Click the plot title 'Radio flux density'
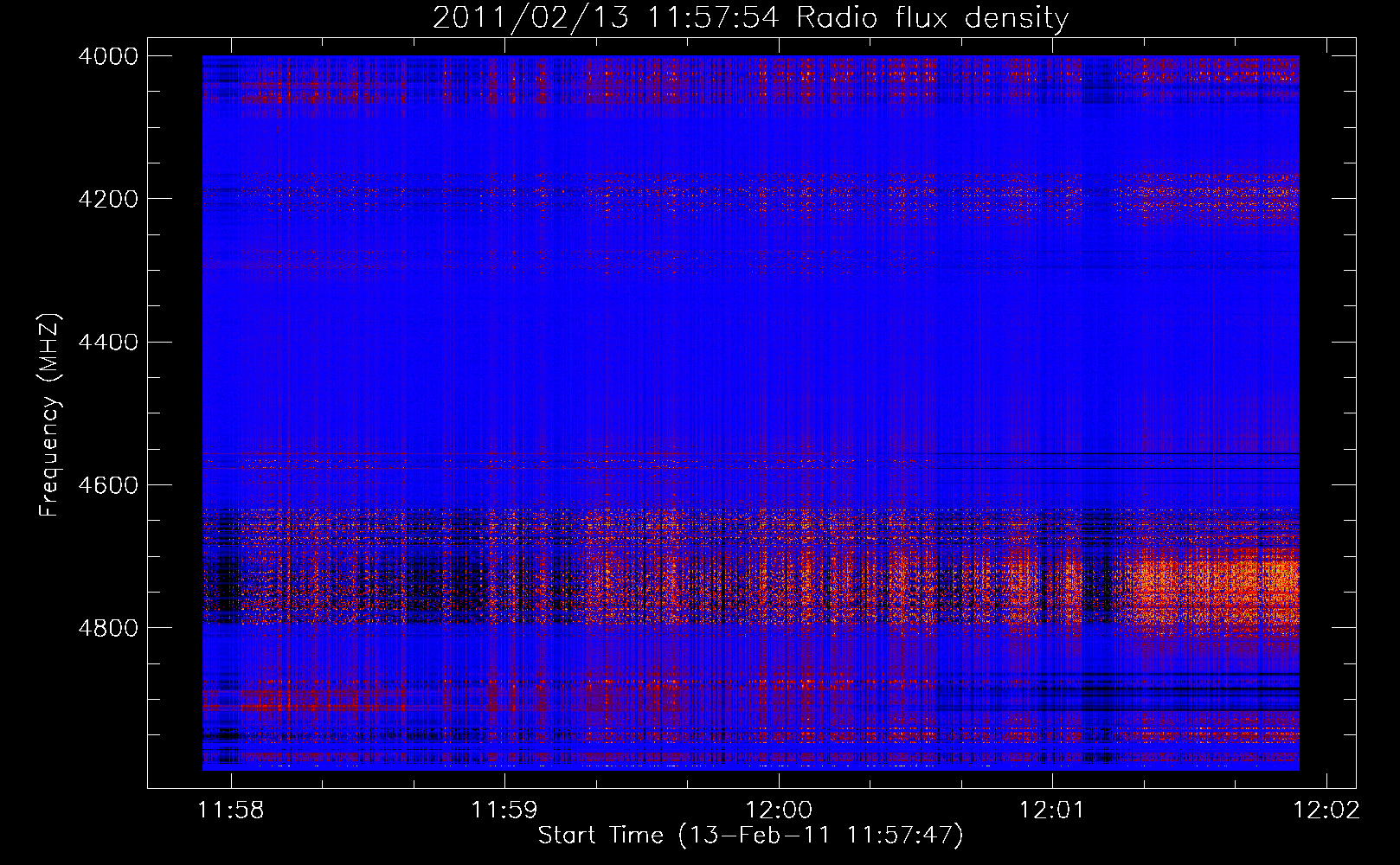Screen dimensions: 1400x865 (x=933, y=18)
